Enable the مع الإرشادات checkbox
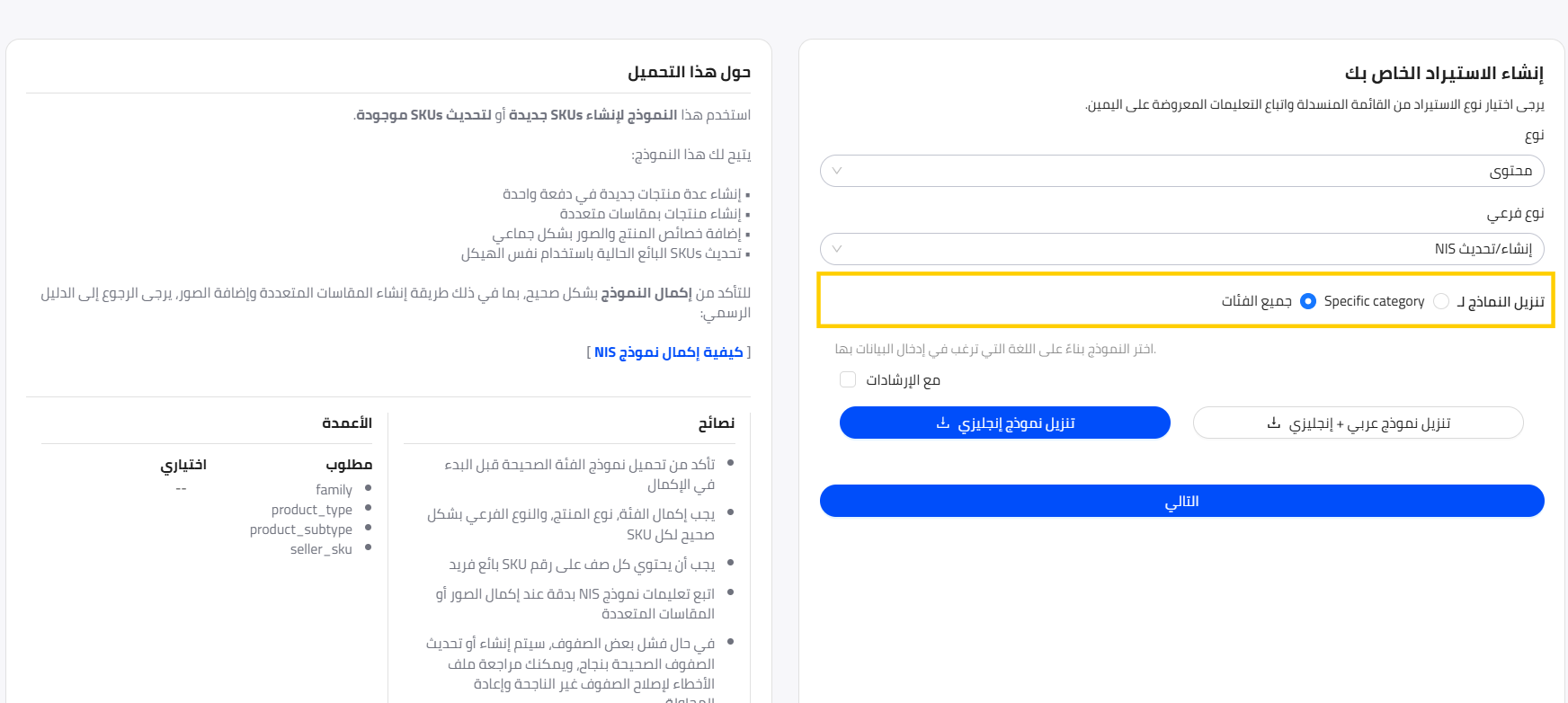 pyautogui.click(x=848, y=379)
